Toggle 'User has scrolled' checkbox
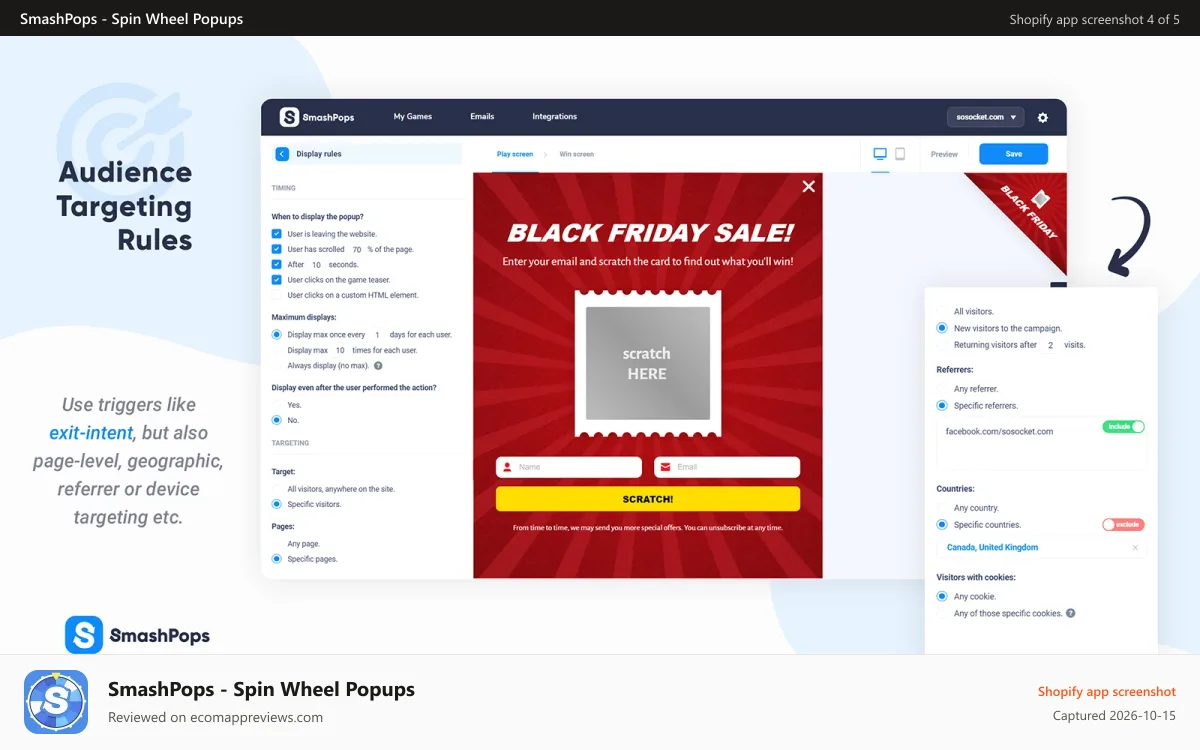The height and width of the screenshot is (750, 1200). (x=277, y=249)
